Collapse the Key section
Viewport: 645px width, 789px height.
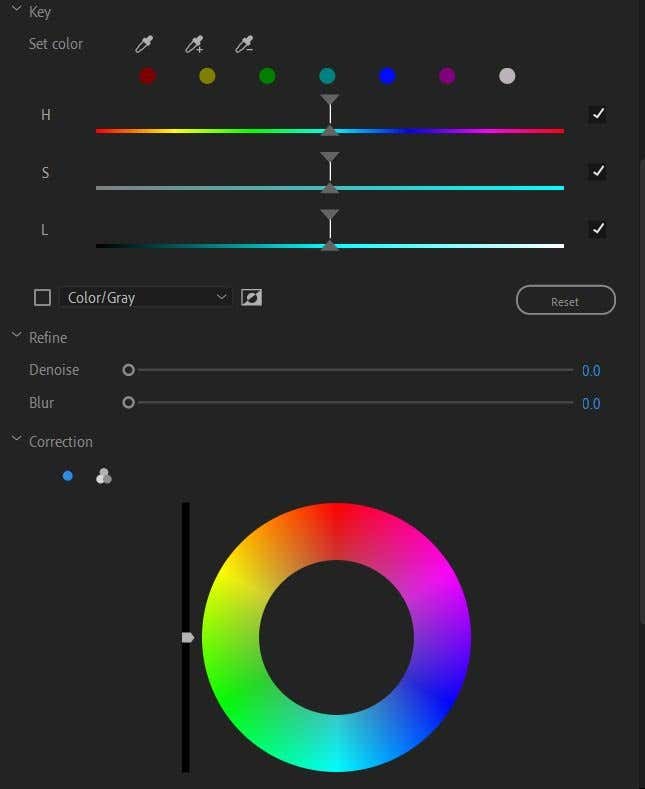coord(16,11)
